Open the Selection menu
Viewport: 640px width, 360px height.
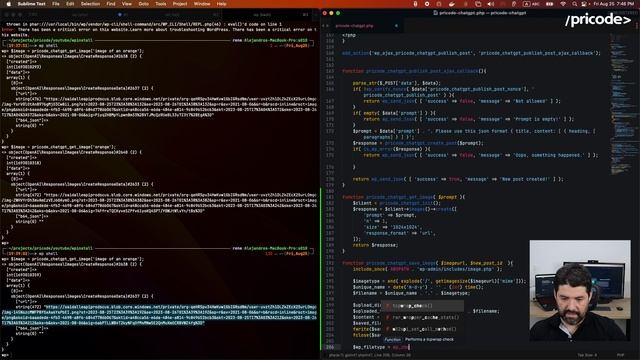click(90, 4)
